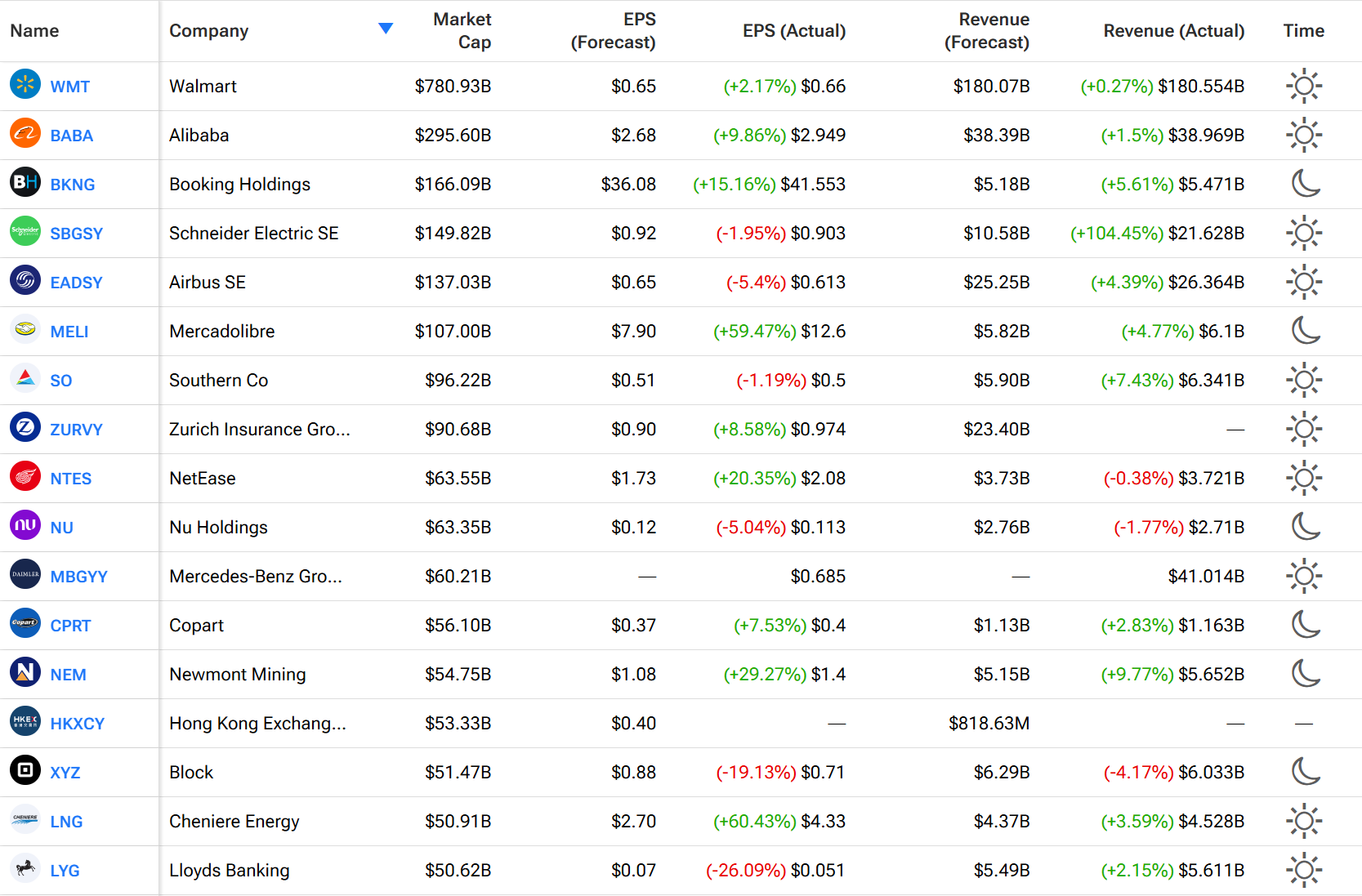Open the BABA ticker link
This screenshot has height=896, width=1362.
tap(71, 136)
